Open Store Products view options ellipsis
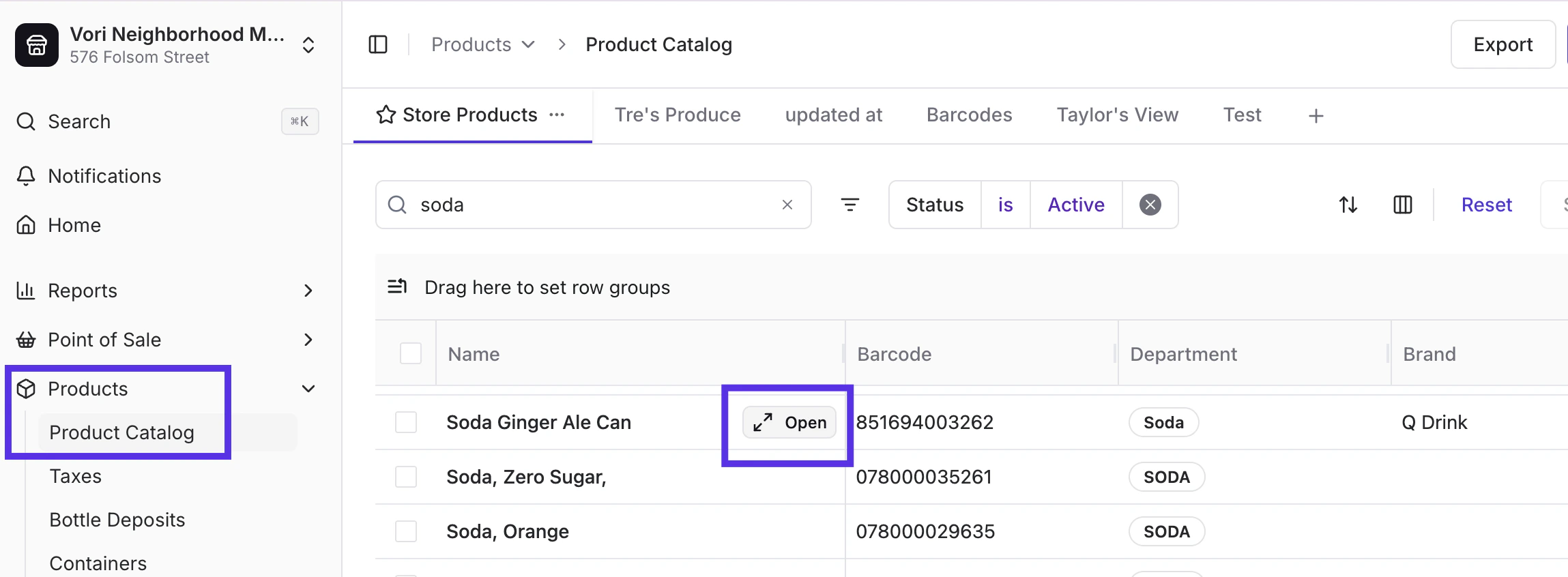Screen dimensions: 1568x577 [557, 115]
